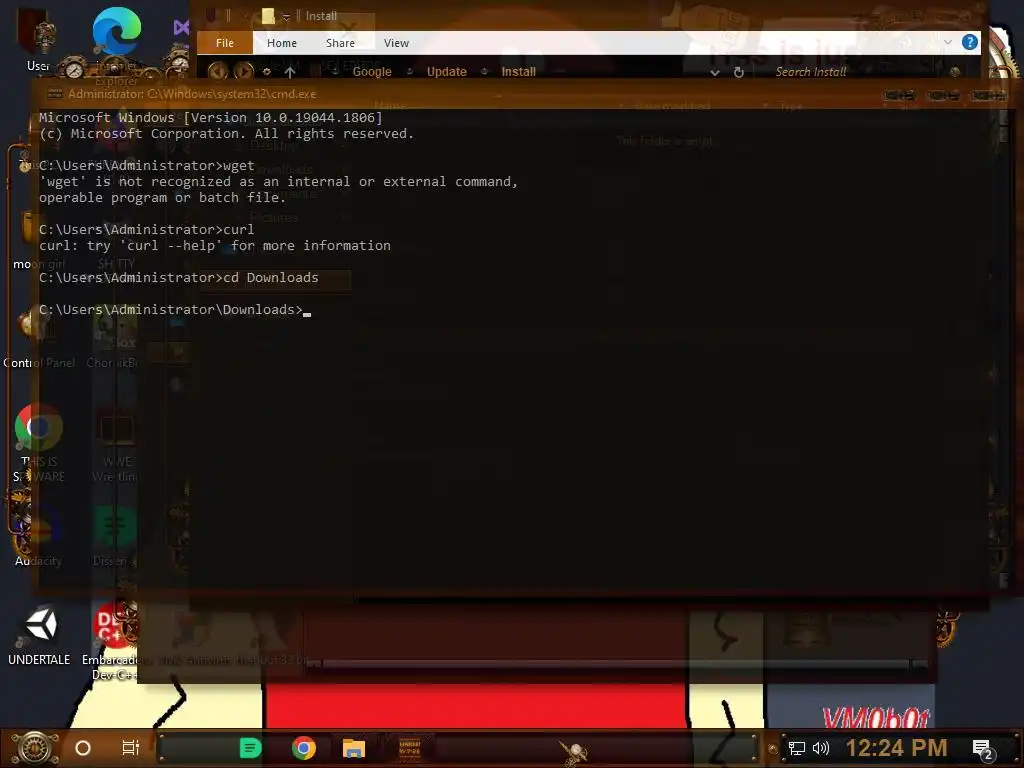
Task: Open Task View on the taskbar
Action: pyautogui.click(x=131, y=748)
